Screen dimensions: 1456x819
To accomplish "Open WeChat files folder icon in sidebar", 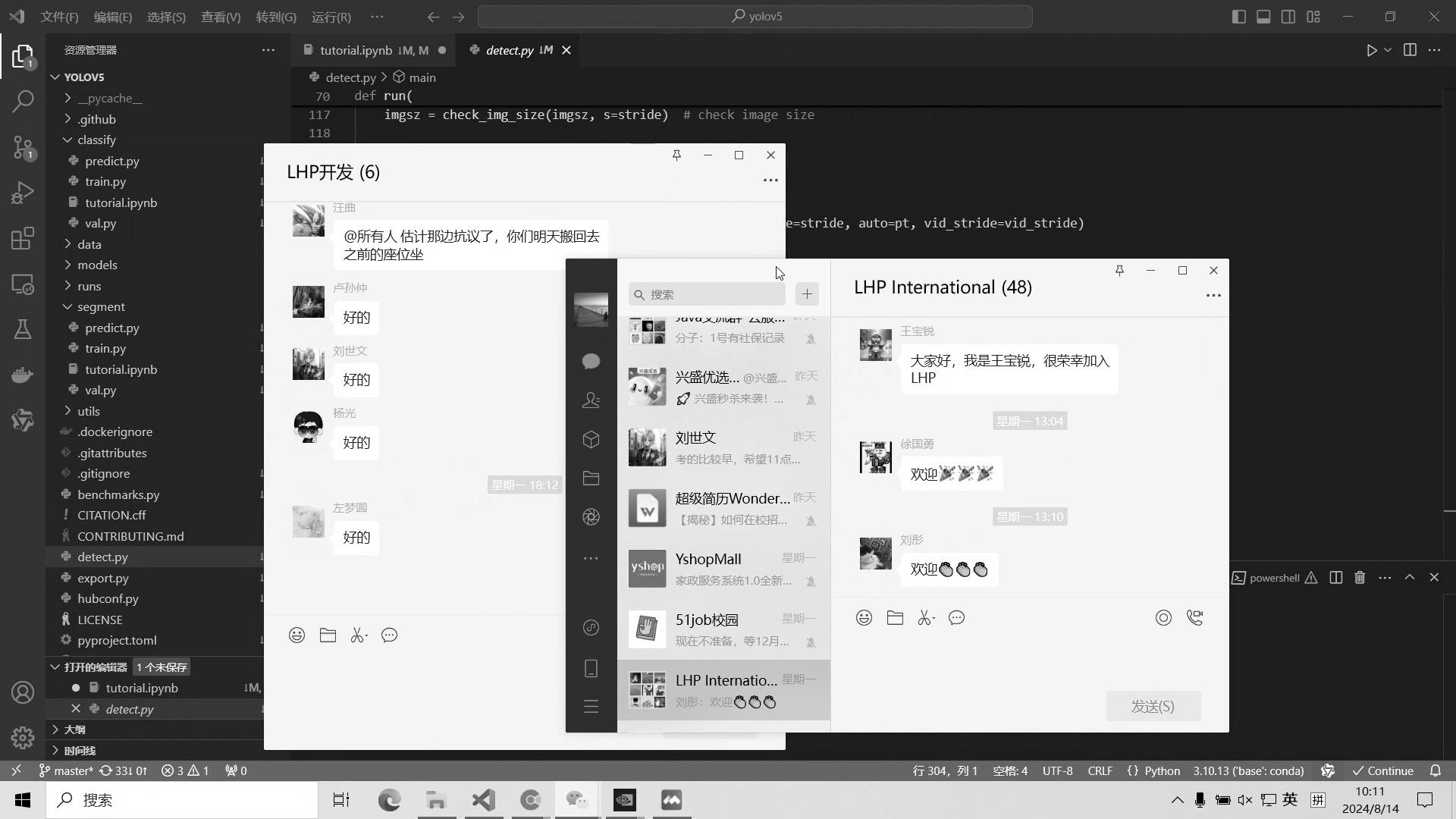I will click(591, 478).
